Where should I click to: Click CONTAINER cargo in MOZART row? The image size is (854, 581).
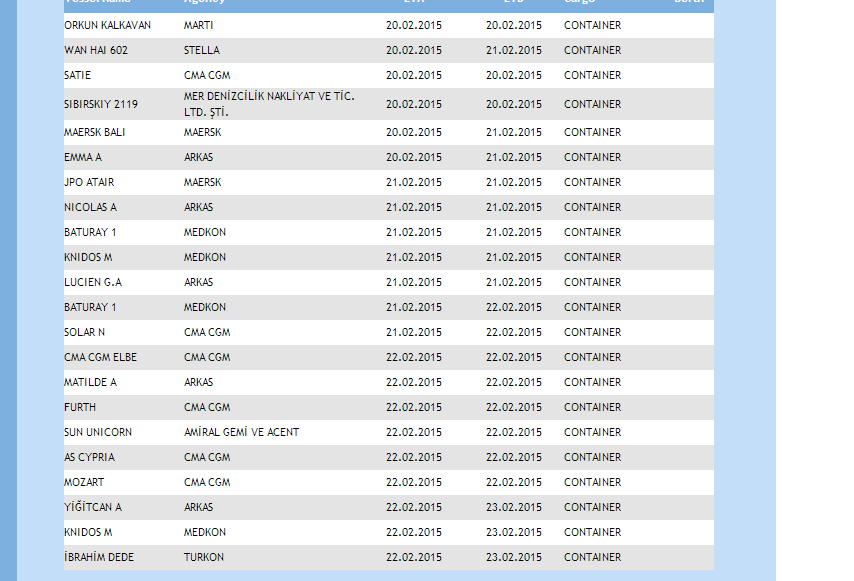pyautogui.click(x=593, y=483)
